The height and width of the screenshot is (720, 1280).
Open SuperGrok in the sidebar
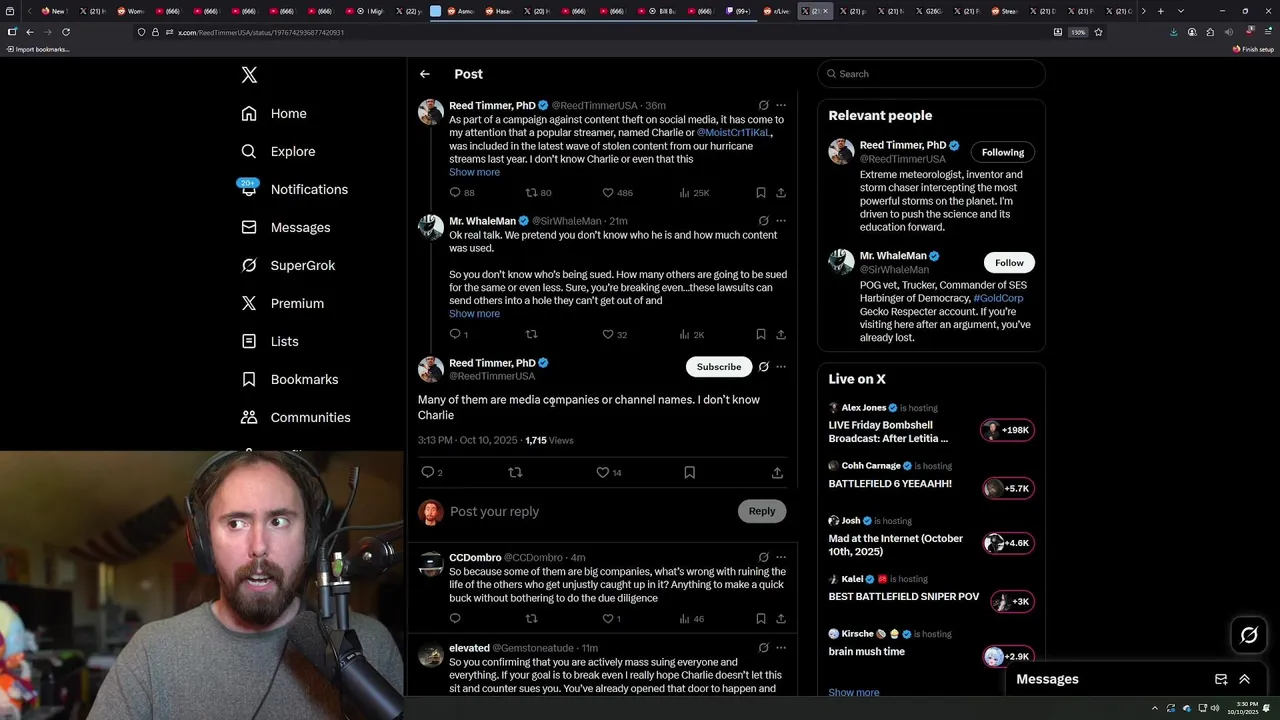(288, 265)
